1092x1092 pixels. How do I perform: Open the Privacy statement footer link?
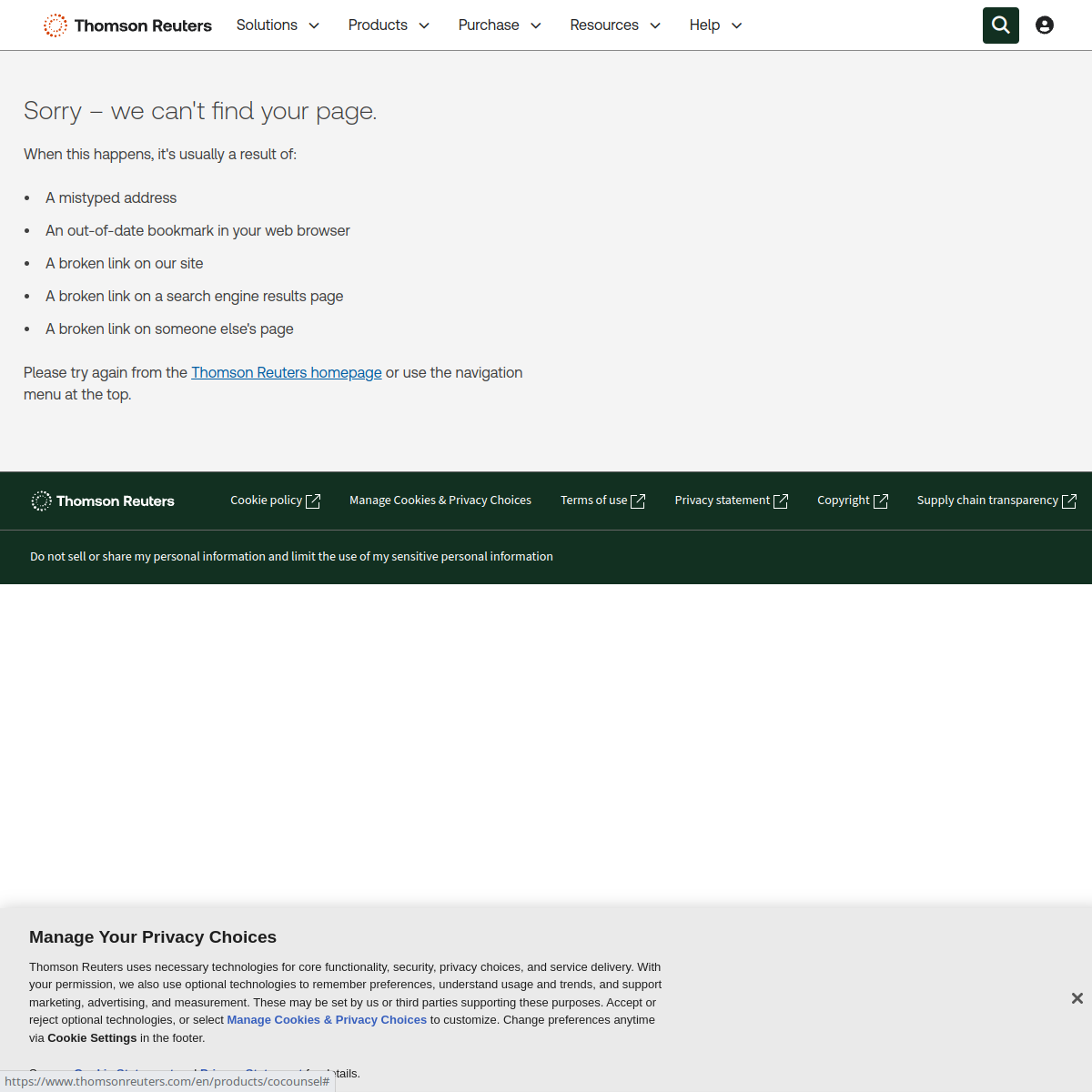[722, 500]
